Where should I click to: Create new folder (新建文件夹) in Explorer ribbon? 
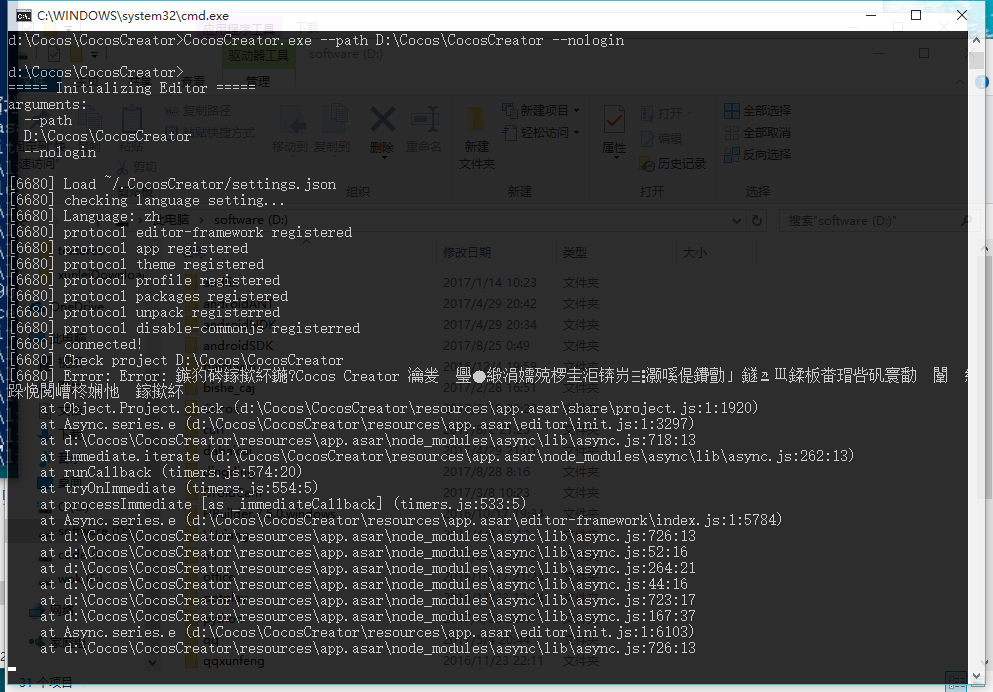click(476, 138)
